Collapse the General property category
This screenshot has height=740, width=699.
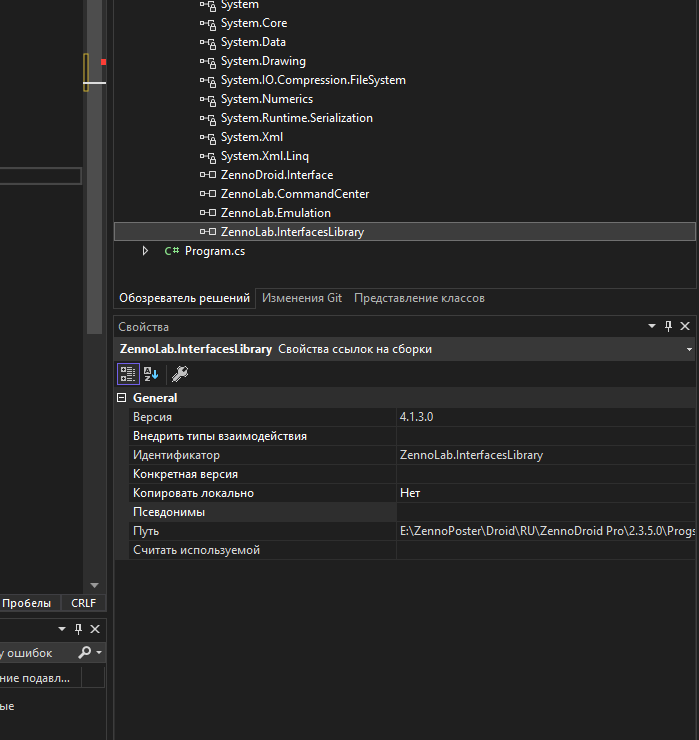[x=122, y=398]
